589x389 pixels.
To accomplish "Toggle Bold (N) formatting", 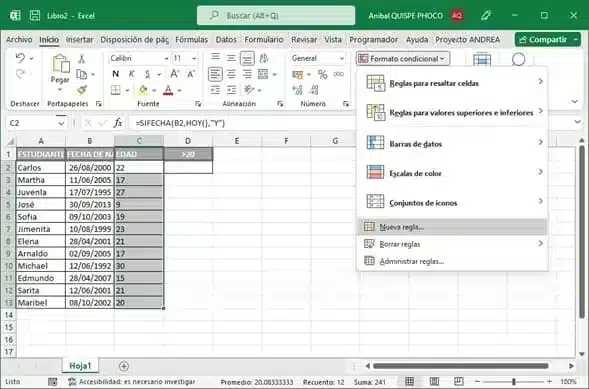I will click(116, 74).
